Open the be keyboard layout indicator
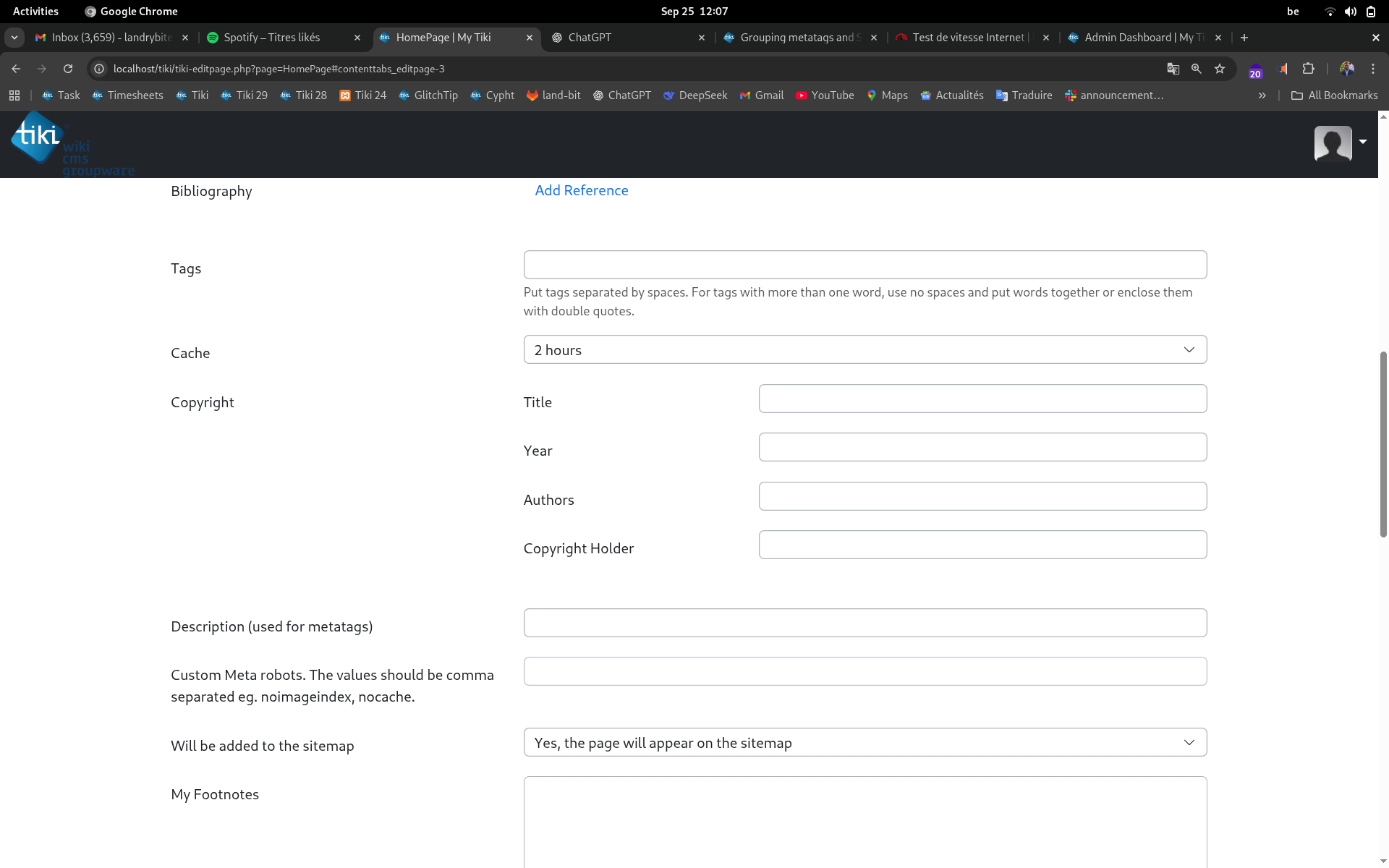 (x=1293, y=12)
